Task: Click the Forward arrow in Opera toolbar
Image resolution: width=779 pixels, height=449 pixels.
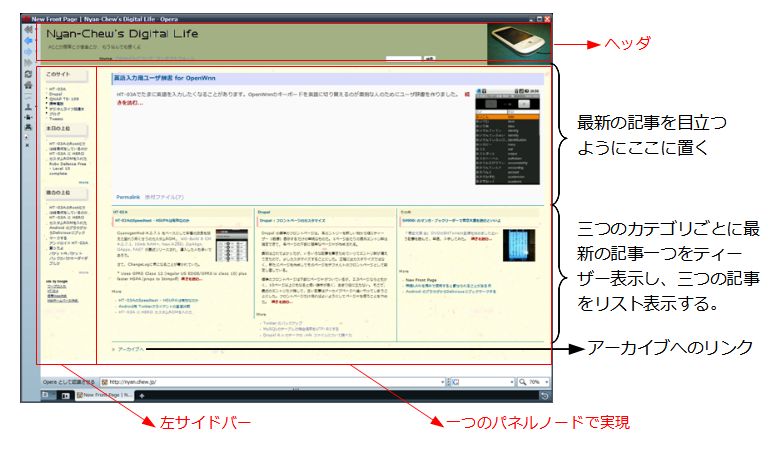Action: click(x=28, y=52)
